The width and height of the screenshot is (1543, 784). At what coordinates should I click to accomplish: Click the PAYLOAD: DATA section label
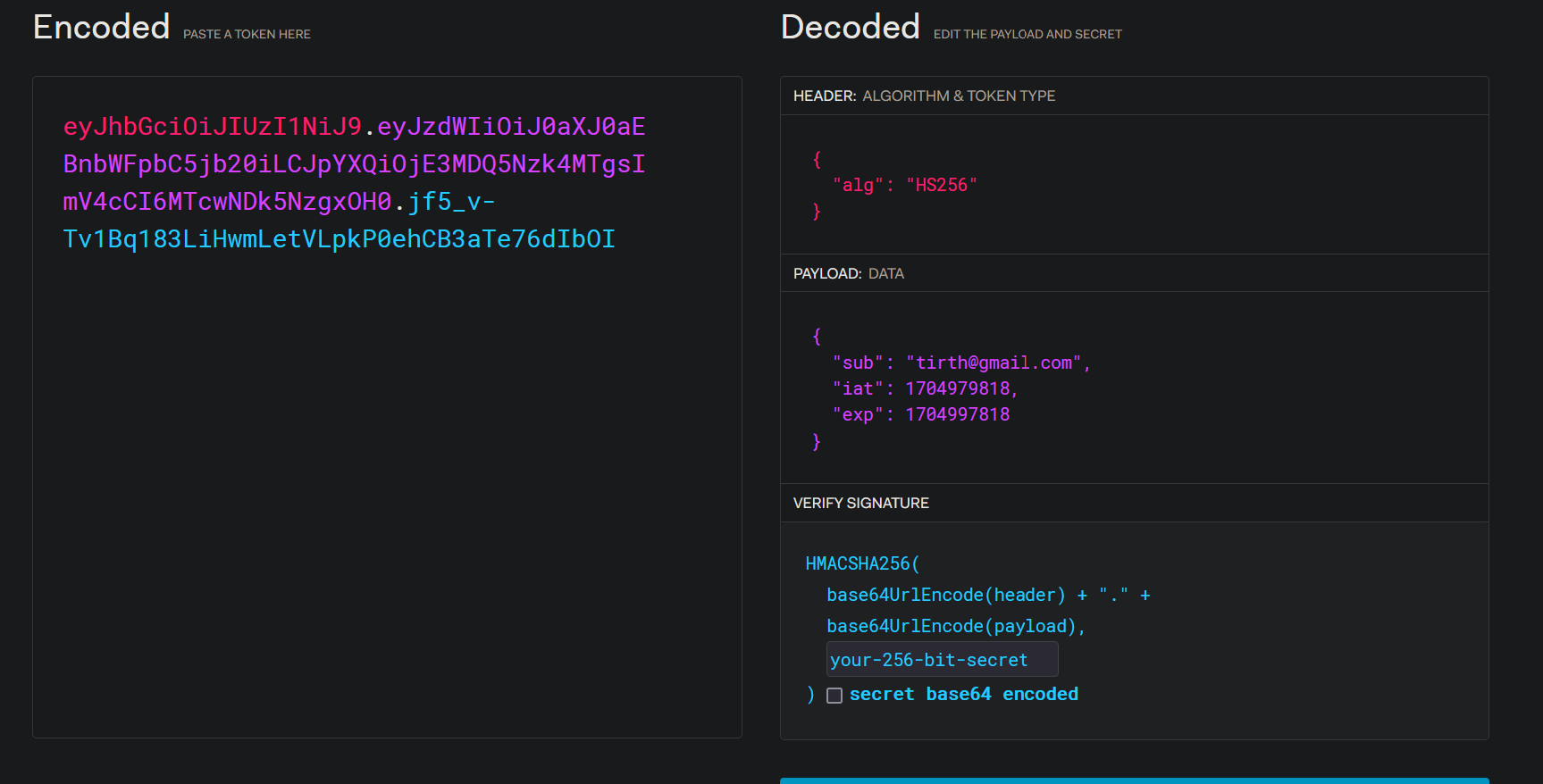(x=848, y=273)
